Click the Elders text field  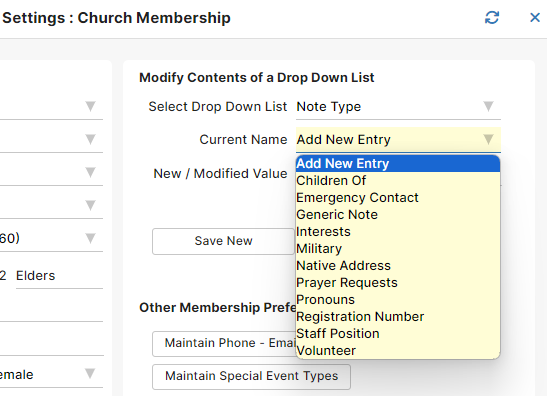pos(59,276)
